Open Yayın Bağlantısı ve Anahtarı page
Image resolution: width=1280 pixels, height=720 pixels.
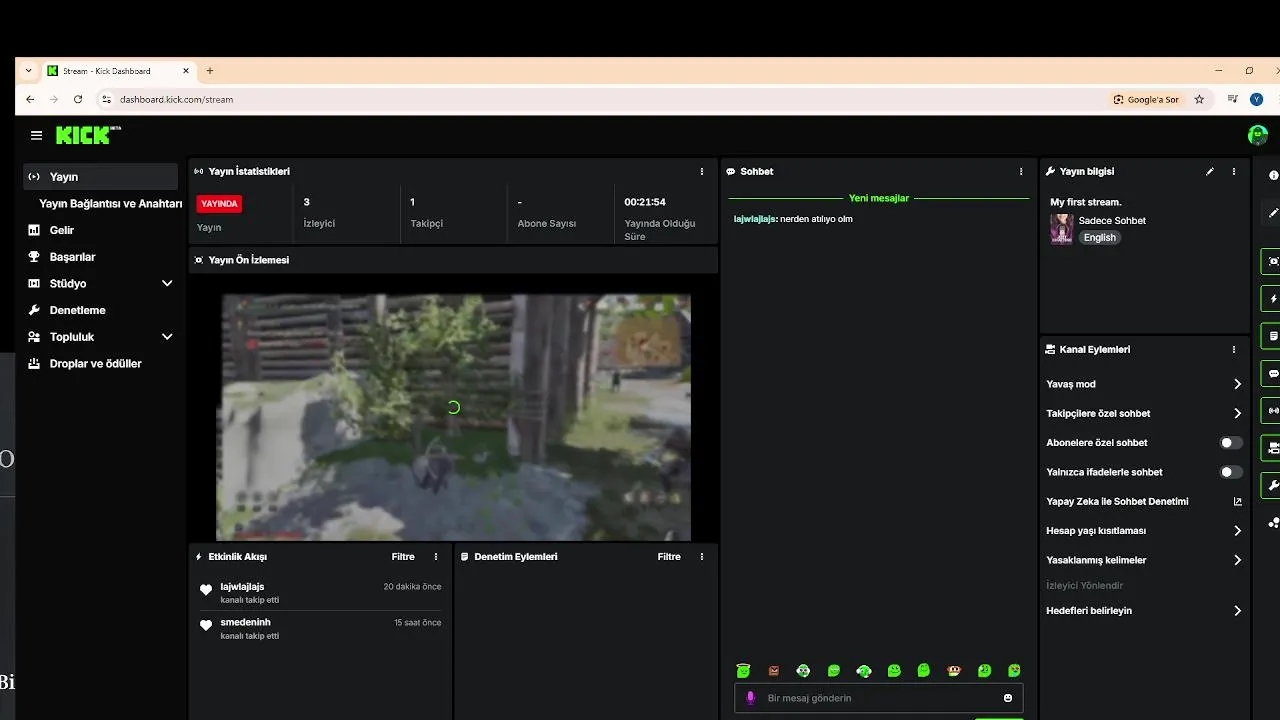coord(110,204)
